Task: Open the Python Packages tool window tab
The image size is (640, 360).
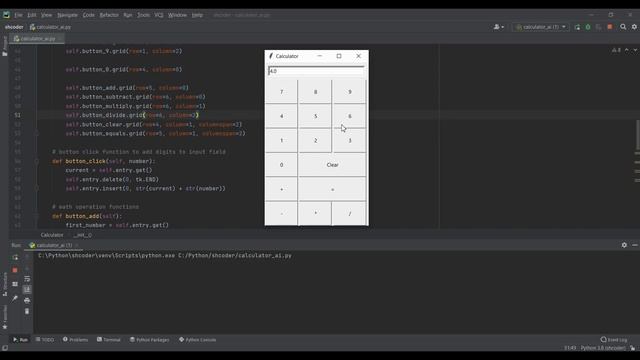Action: click(149, 340)
